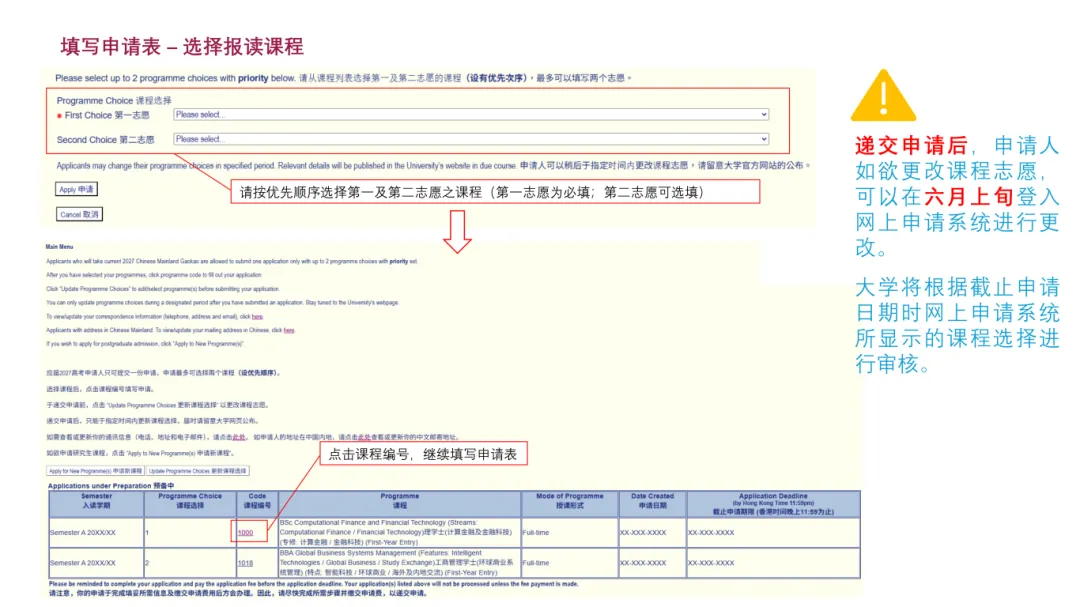The image size is (1080, 607).
Task: Click 'here' link for Chinese mailing address
Action: (x=289, y=330)
